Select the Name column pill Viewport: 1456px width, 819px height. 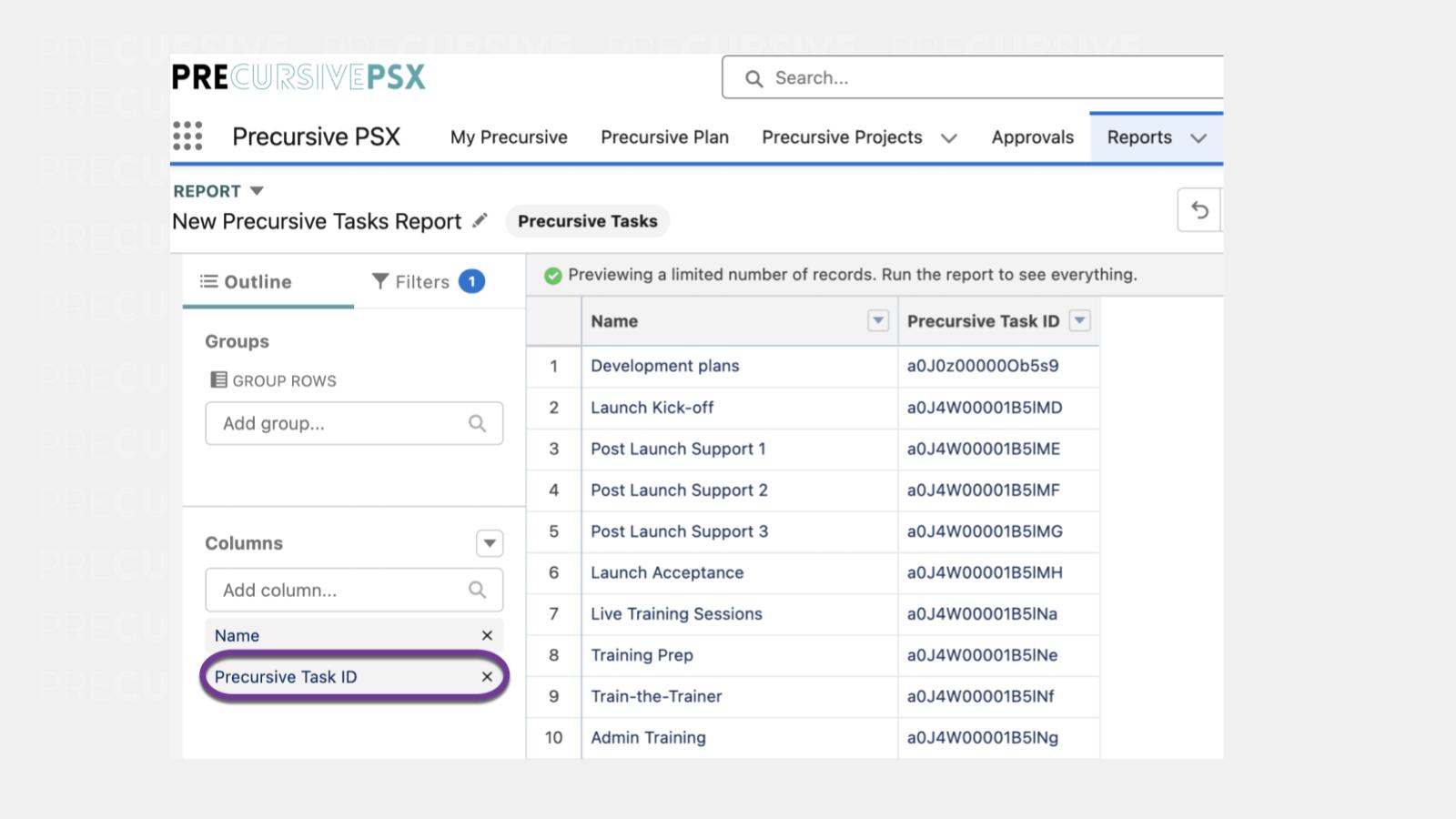pos(354,635)
